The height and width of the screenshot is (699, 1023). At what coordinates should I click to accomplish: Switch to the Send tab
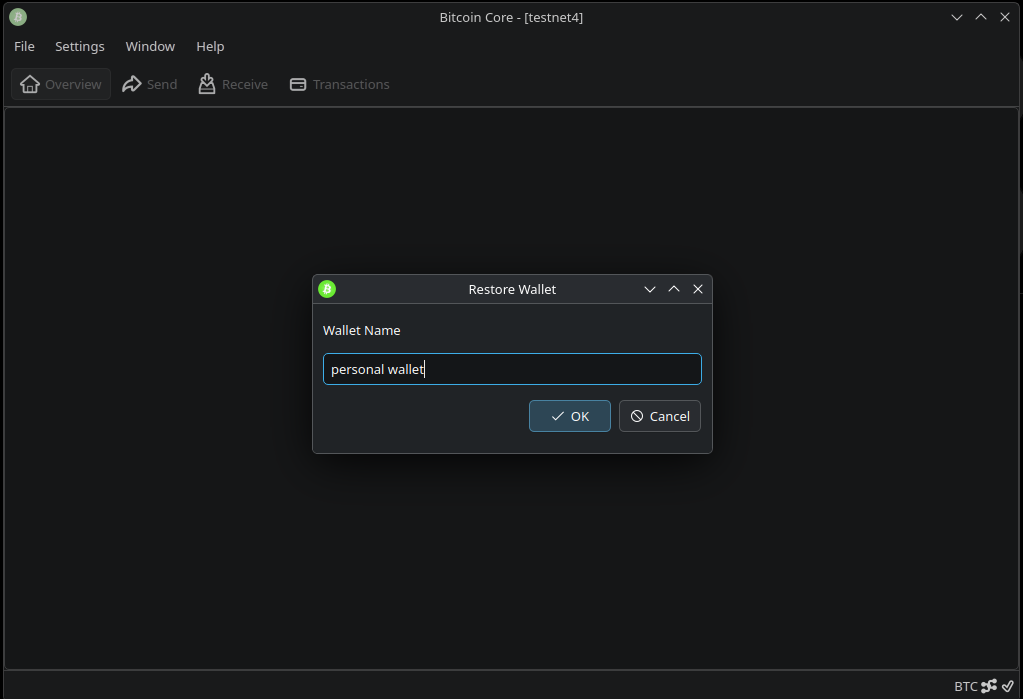coord(149,84)
